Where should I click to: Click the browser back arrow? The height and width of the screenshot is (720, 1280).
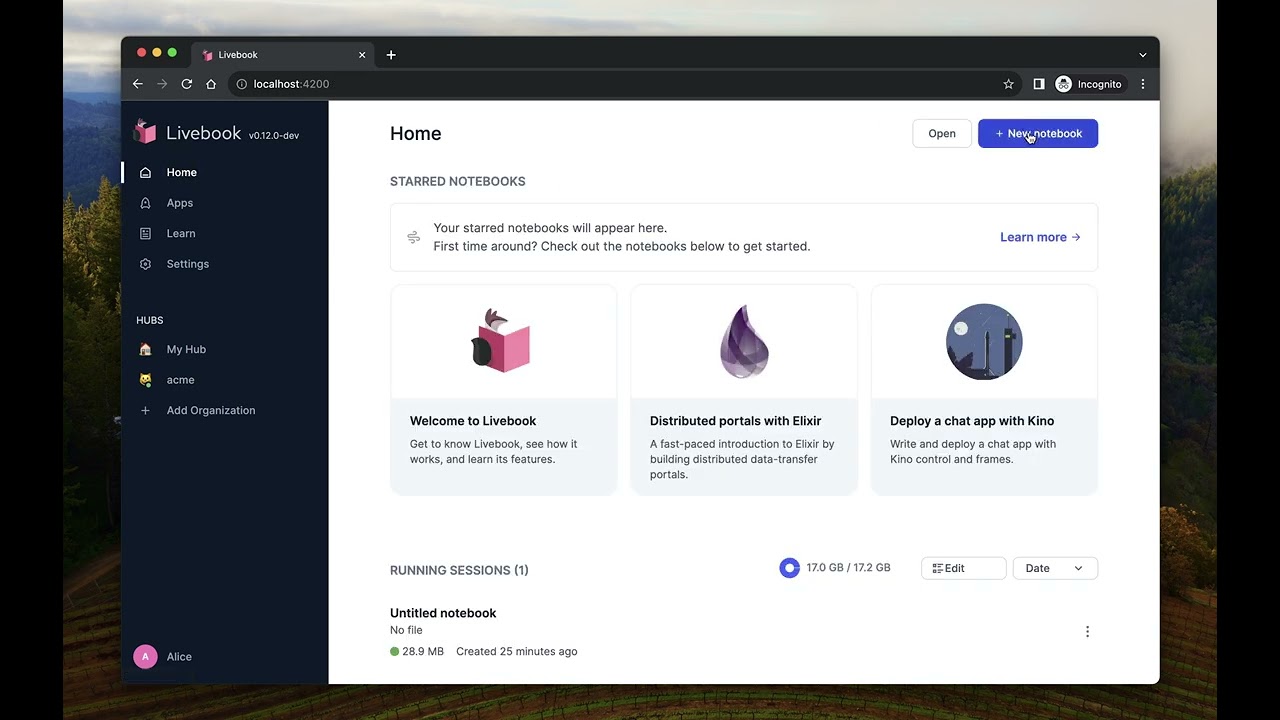pos(138,84)
